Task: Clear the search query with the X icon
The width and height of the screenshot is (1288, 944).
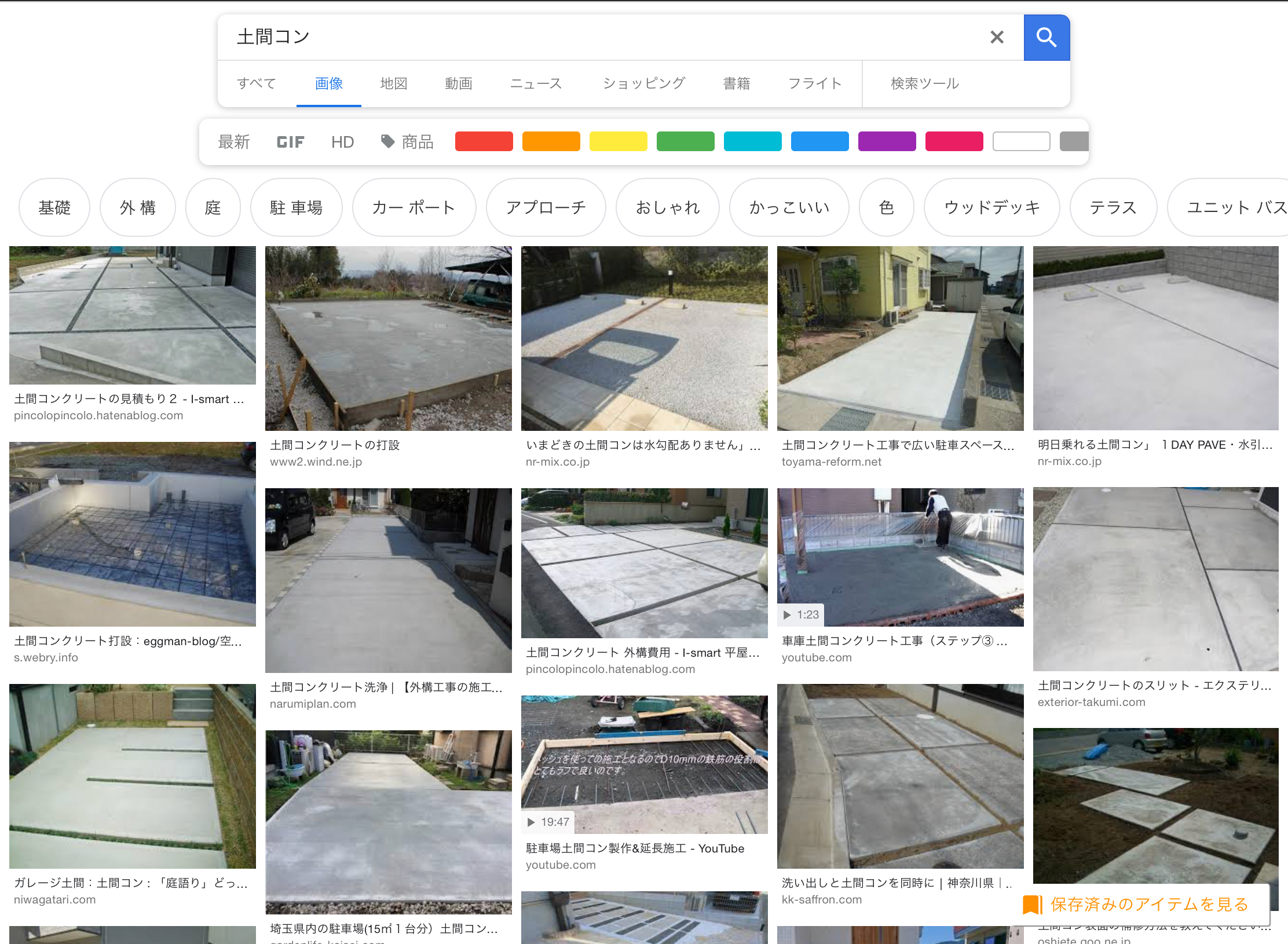Action: pos(997,38)
